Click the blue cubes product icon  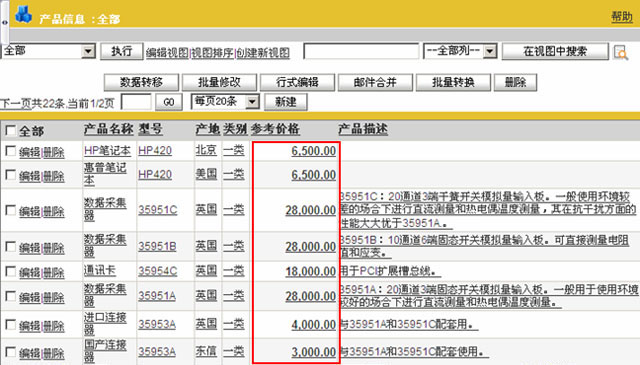click(24, 15)
